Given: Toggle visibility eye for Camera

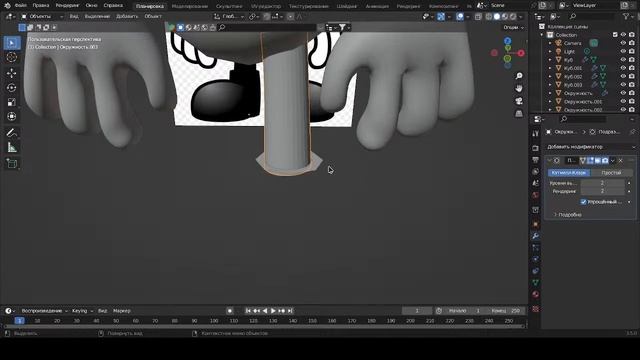Looking at the screenshot, I should (623, 43).
